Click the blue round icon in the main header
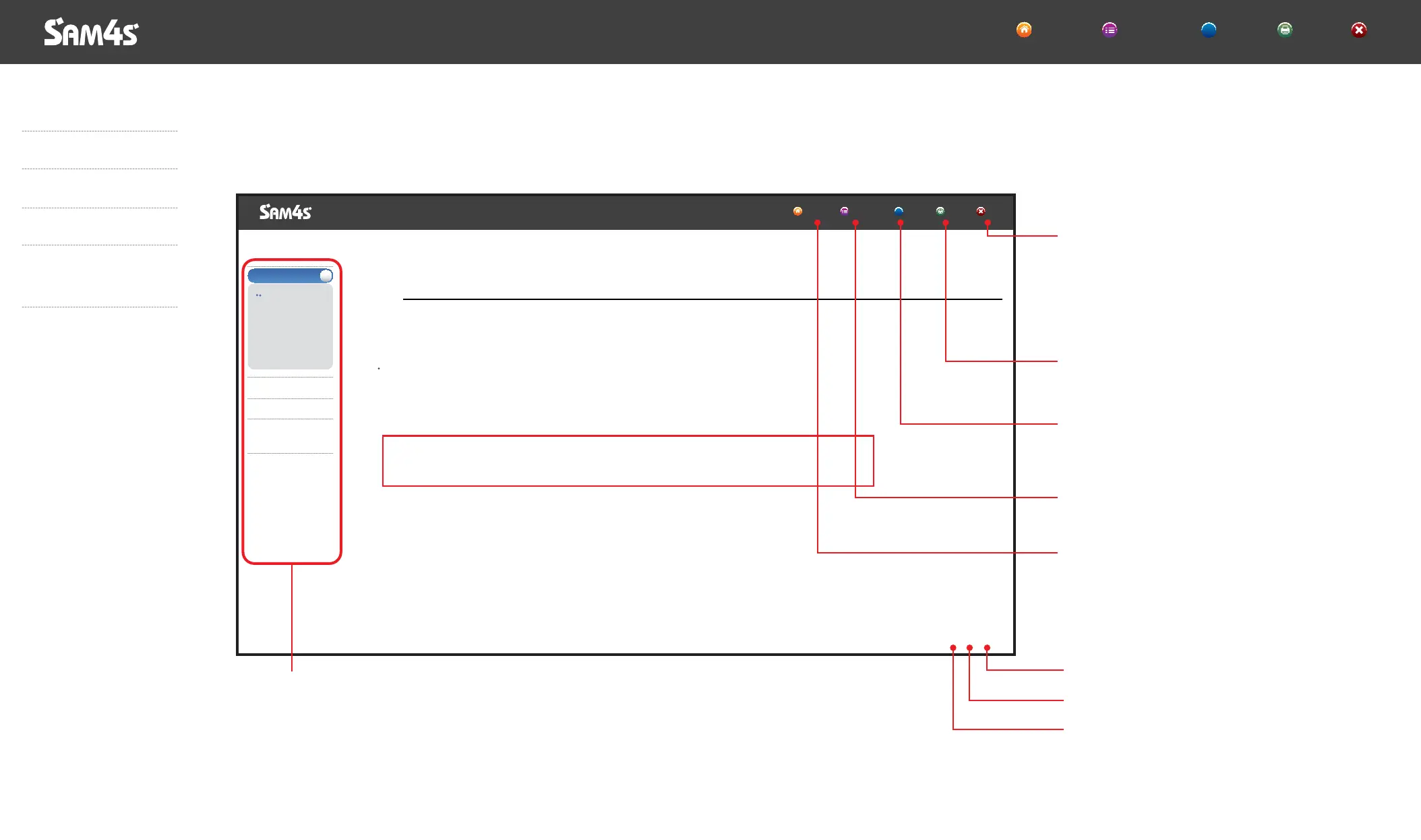This screenshot has width=1421, height=840. pyautogui.click(x=1209, y=30)
